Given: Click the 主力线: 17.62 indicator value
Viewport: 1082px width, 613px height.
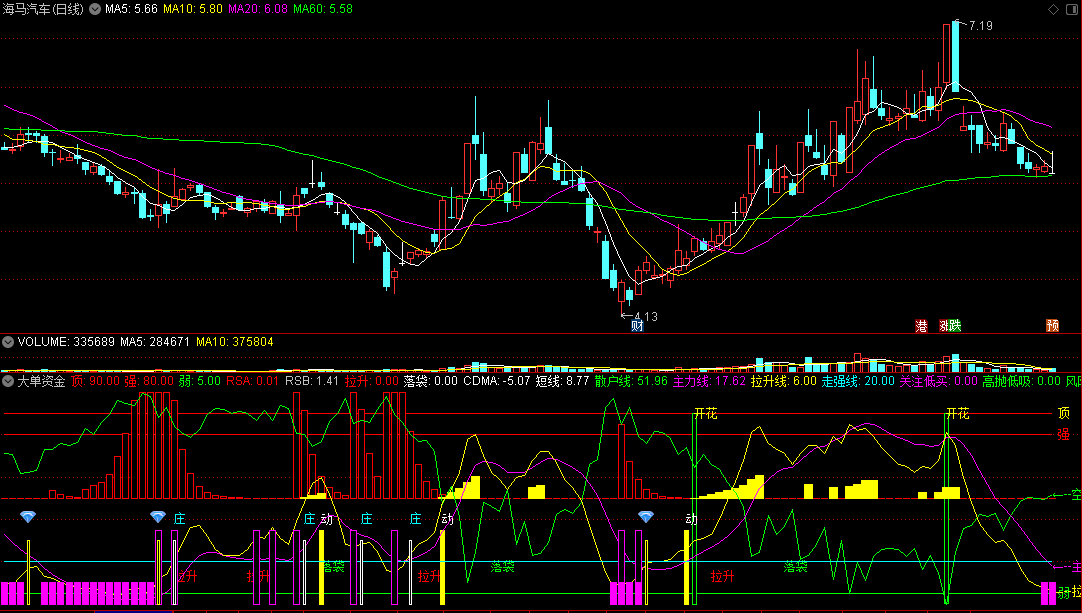Looking at the screenshot, I should (709, 381).
